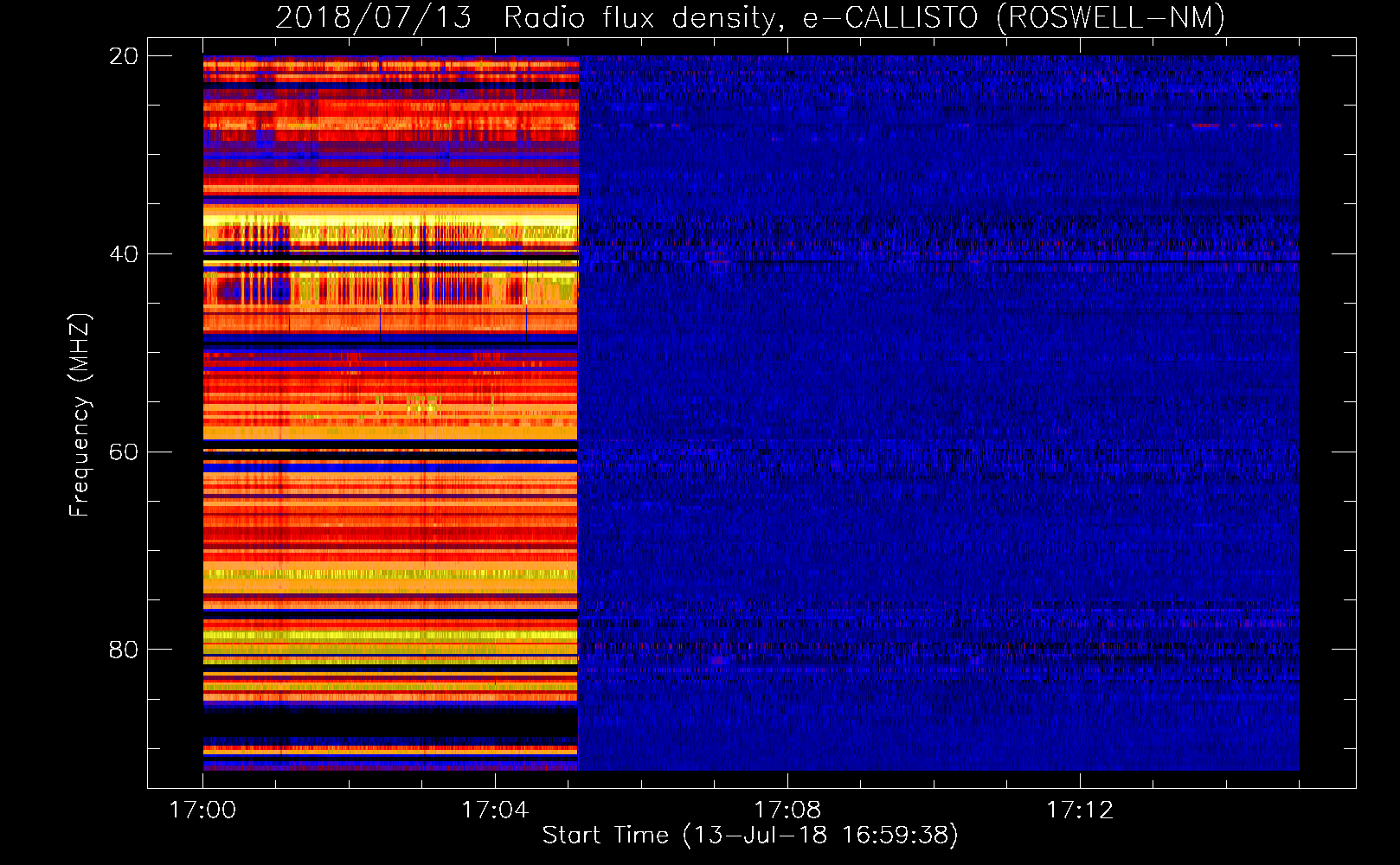1400x865 pixels.
Task: Click the '80' frequency tick label
Action: click(x=123, y=650)
